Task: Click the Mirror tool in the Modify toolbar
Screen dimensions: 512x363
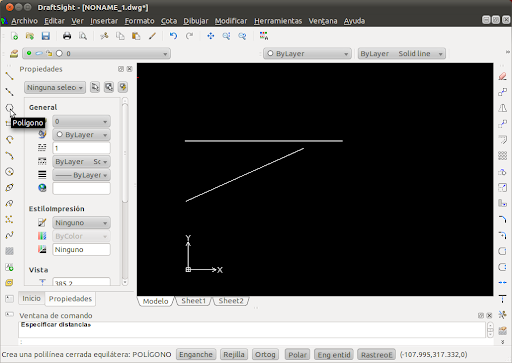Action: click(503, 108)
